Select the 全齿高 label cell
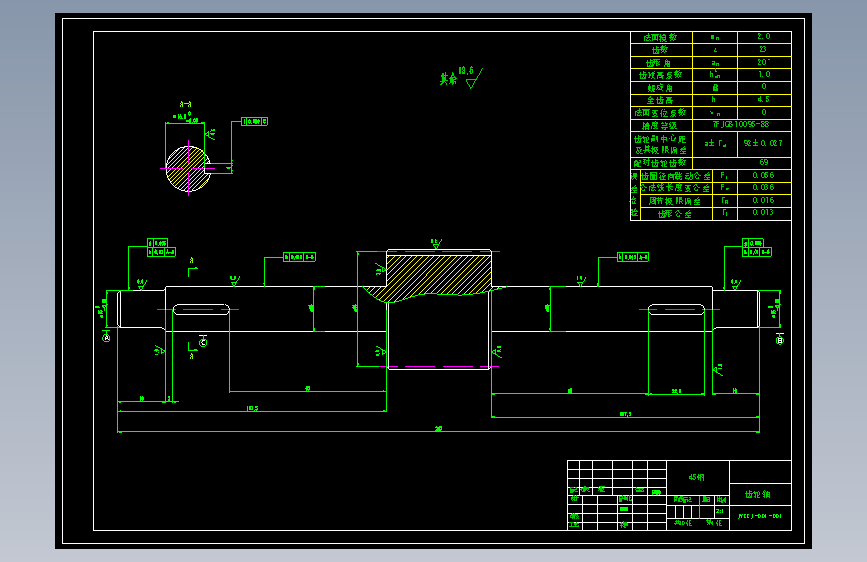 [x=661, y=100]
